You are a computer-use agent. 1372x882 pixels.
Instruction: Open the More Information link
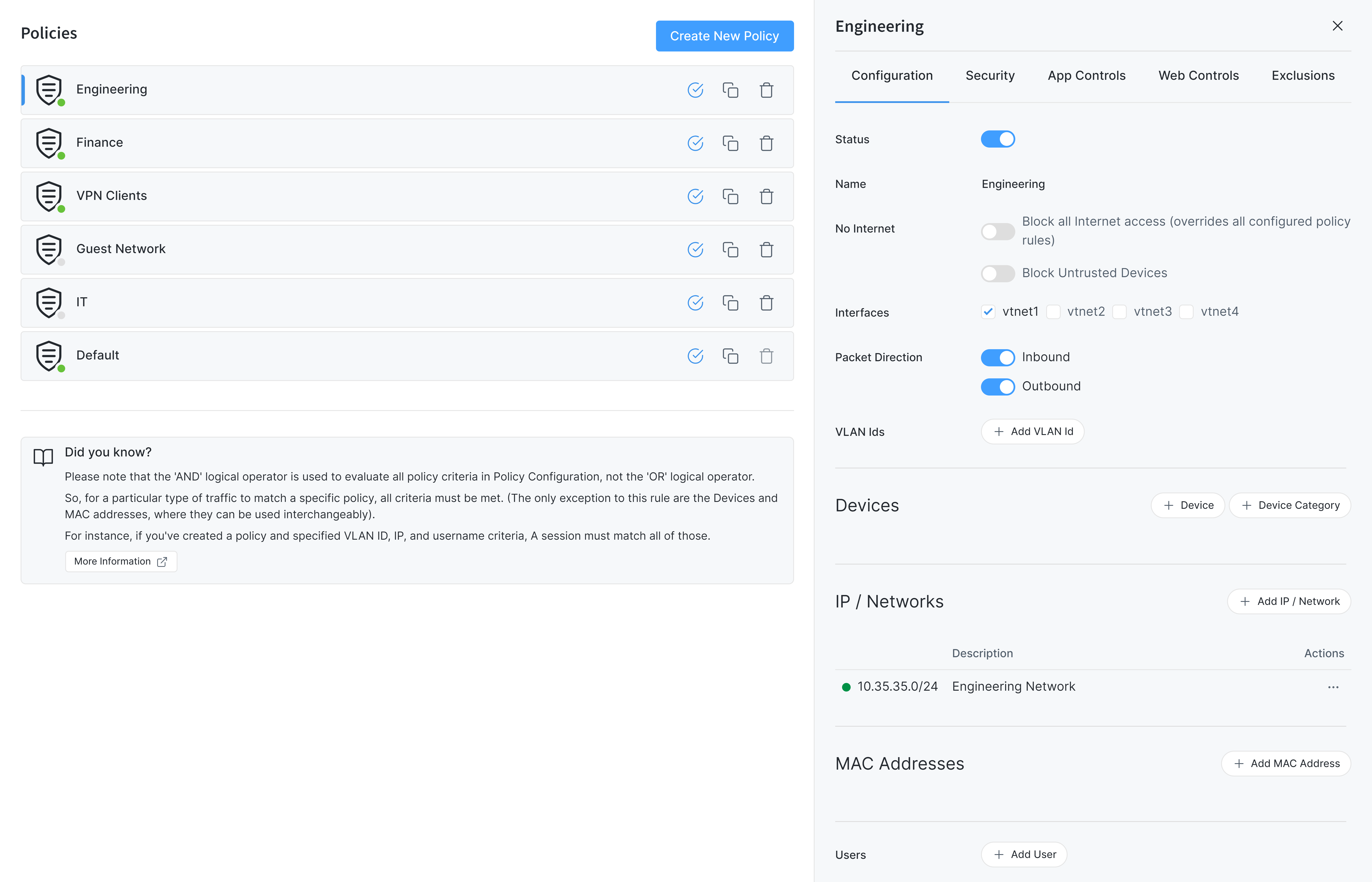click(x=121, y=561)
